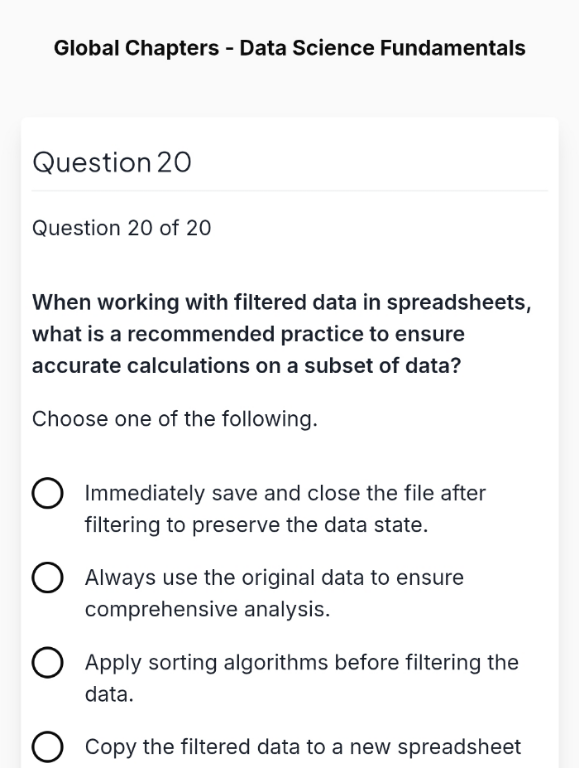Click the 'Global Chapters - Data Science Fundamentals' title

[290, 48]
